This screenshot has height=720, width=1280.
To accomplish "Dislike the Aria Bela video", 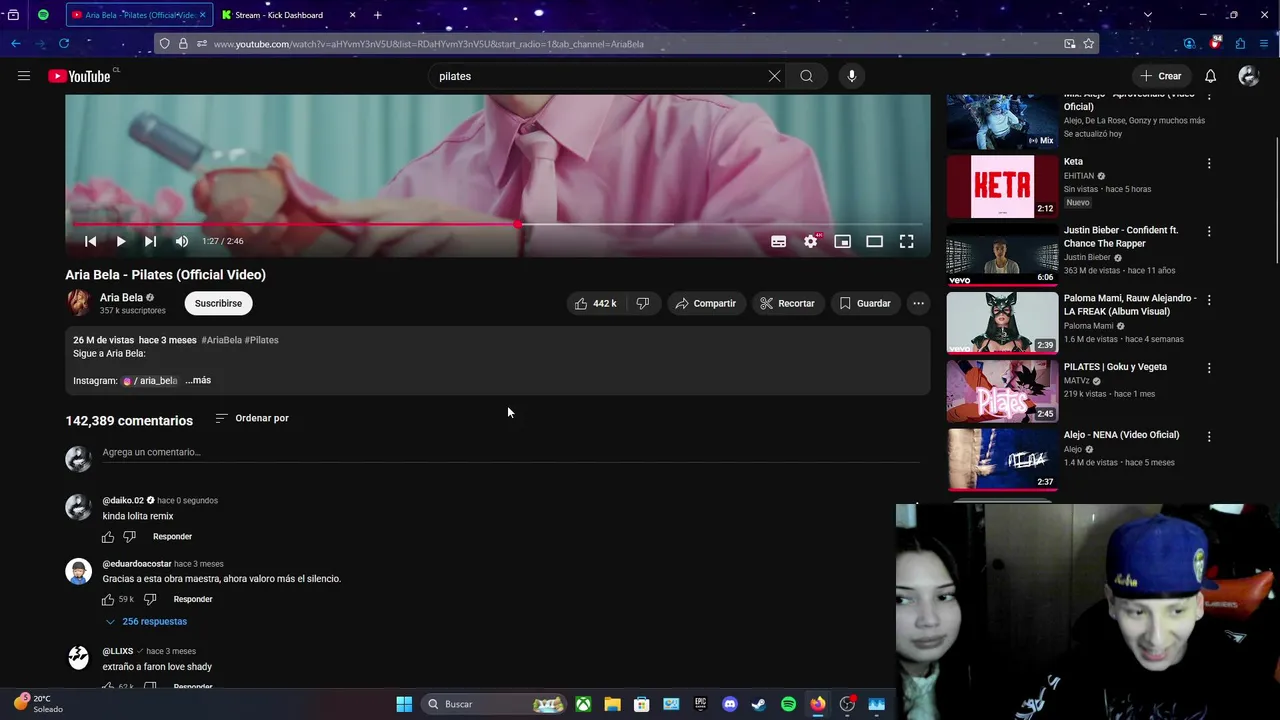I will pos(643,303).
